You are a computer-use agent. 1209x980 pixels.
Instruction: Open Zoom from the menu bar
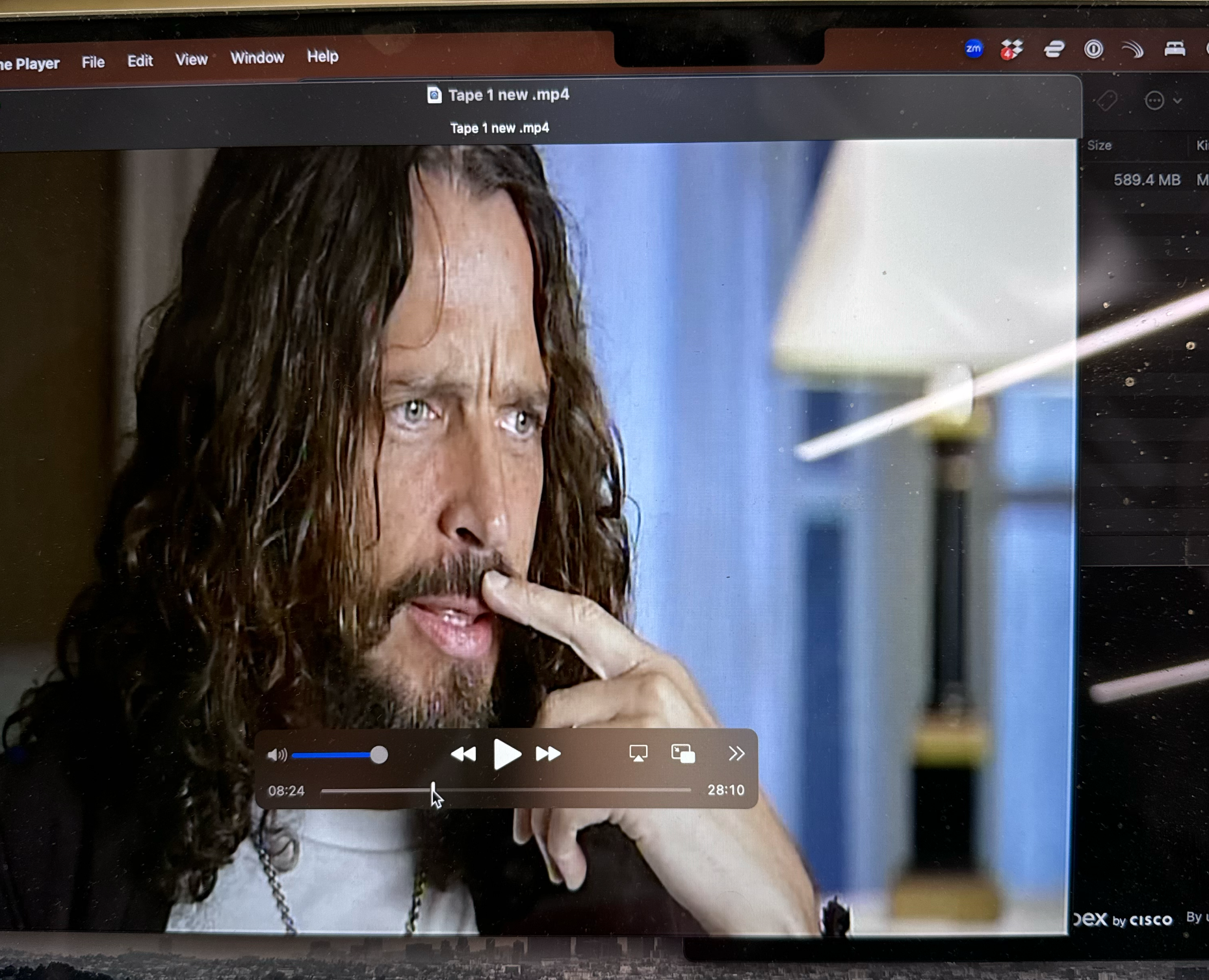[x=972, y=50]
